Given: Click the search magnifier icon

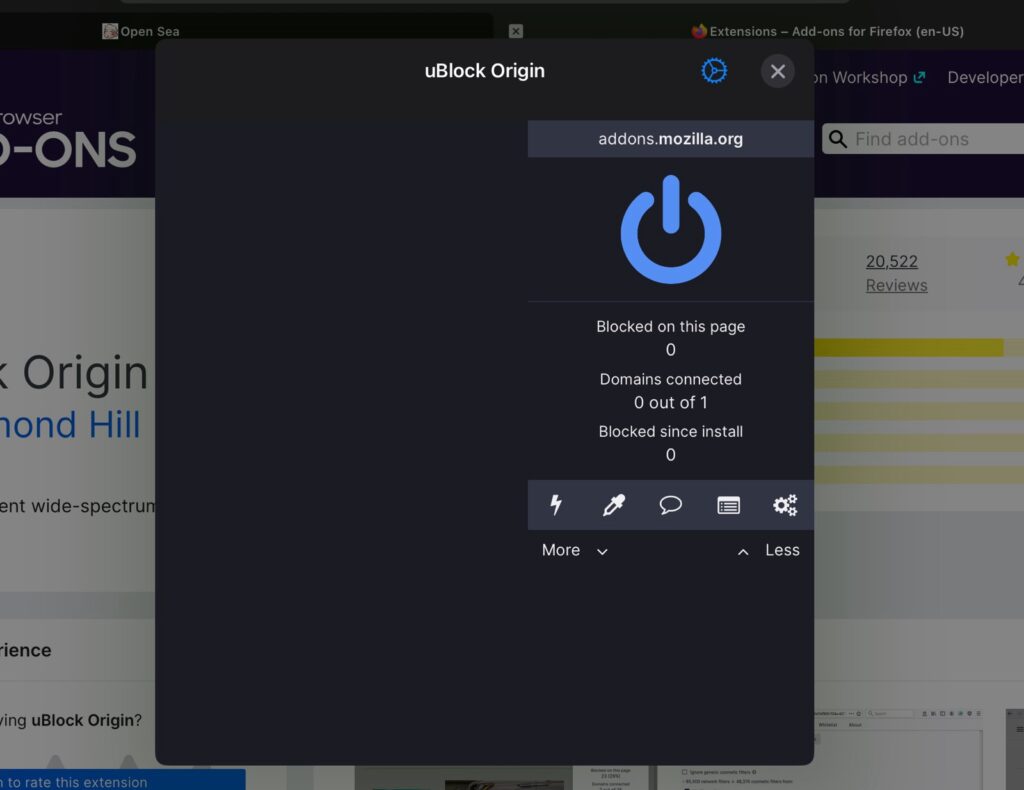Looking at the screenshot, I should coord(837,139).
